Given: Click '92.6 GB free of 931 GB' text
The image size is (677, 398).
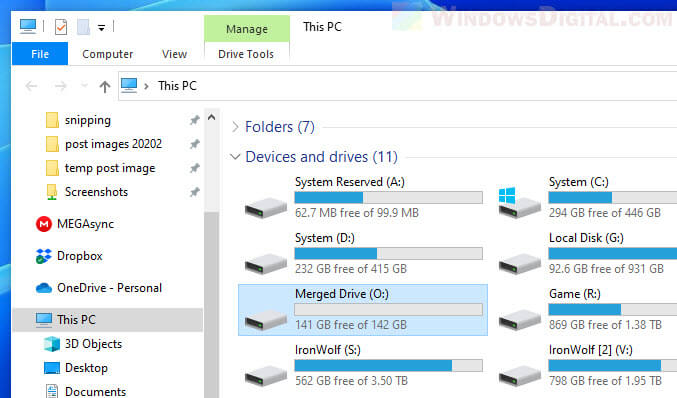Looking at the screenshot, I should coord(606,269).
